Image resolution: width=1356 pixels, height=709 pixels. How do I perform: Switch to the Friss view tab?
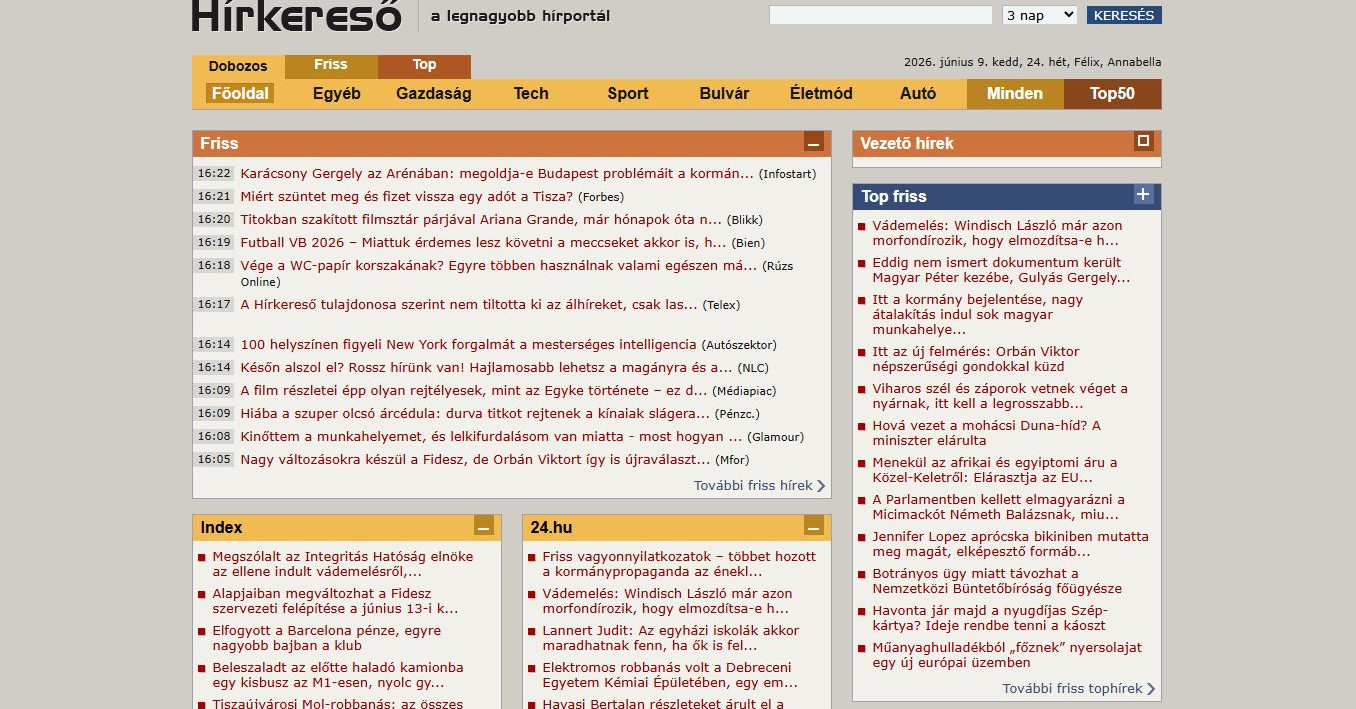(x=331, y=65)
